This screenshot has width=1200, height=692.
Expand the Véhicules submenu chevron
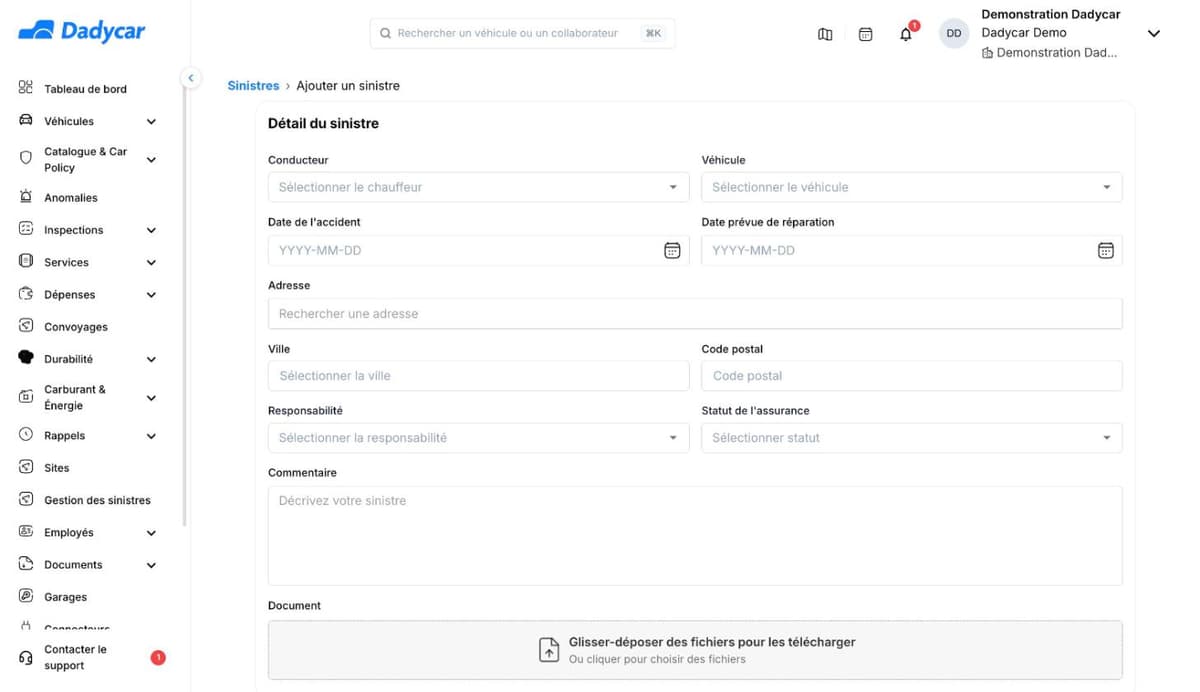[151, 122]
